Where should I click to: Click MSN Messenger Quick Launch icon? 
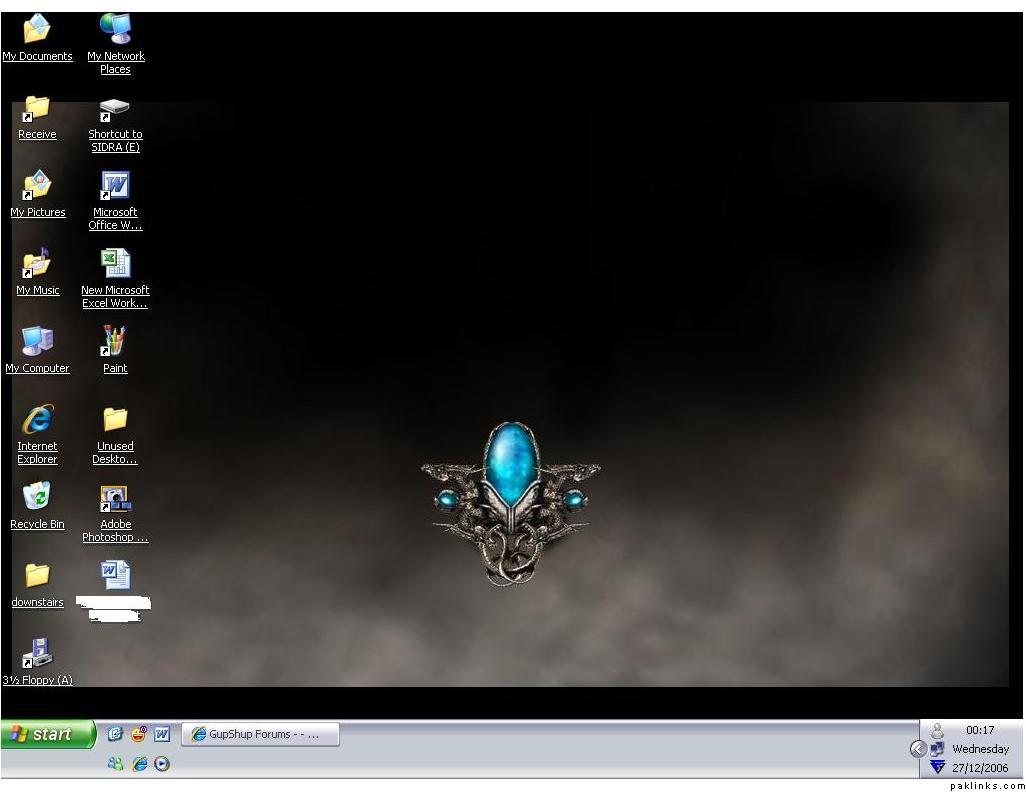pyautogui.click(x=116, y=764)
